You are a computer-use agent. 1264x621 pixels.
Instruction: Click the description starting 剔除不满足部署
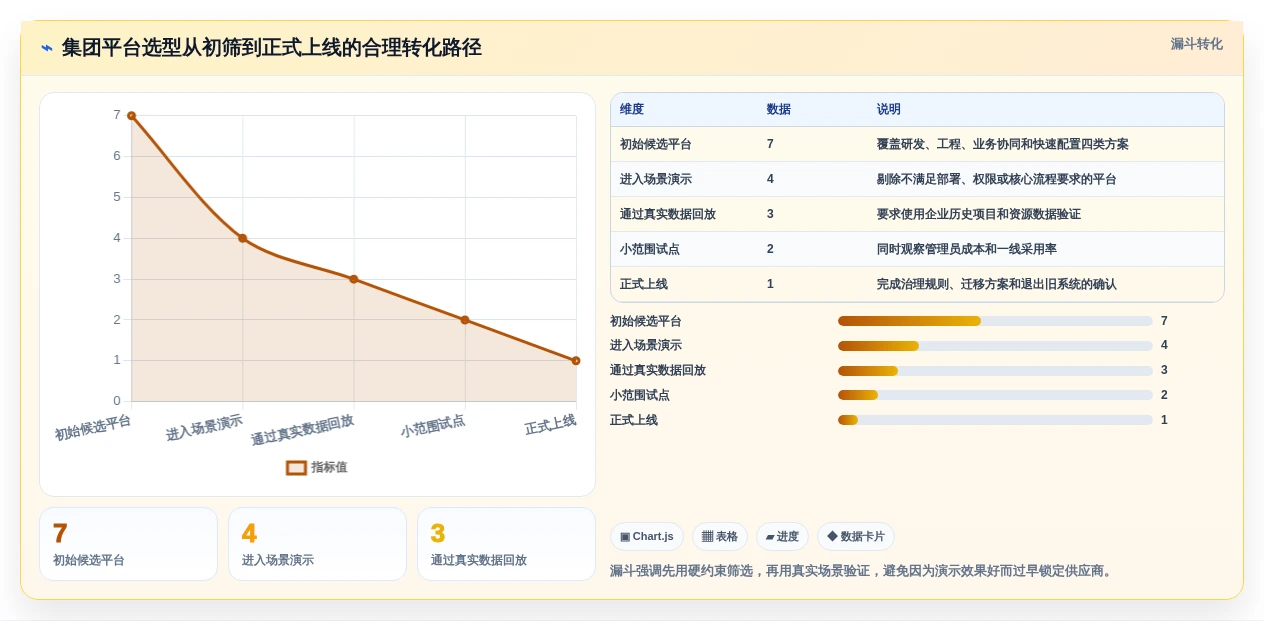click(x=997, y=179)
